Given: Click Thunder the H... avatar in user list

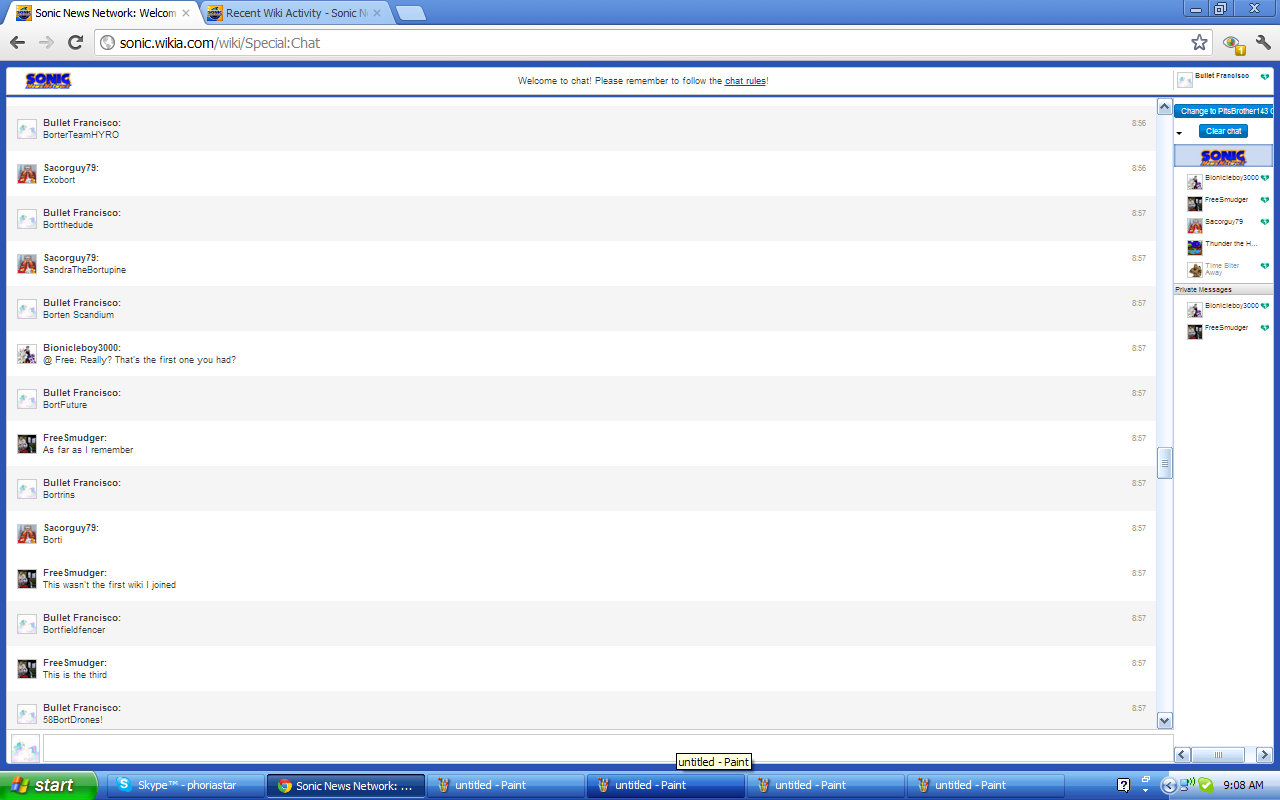Looking at the screenshot, I should (1194, 248).
